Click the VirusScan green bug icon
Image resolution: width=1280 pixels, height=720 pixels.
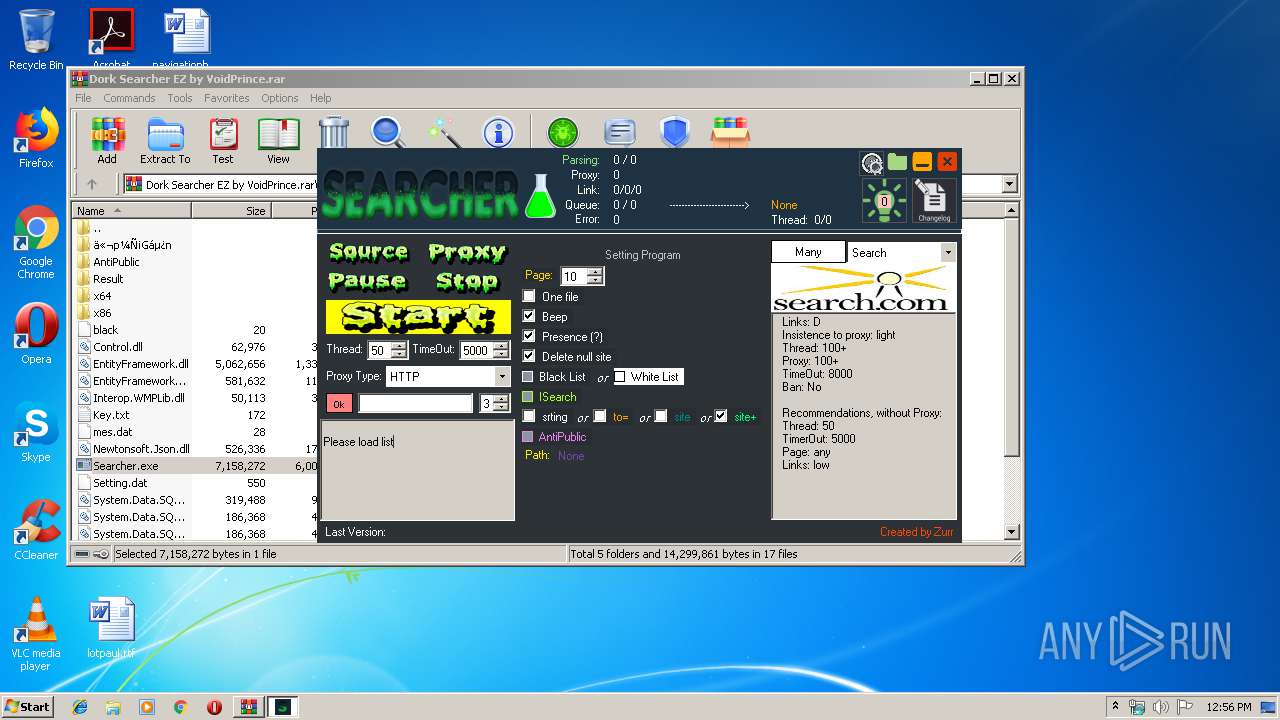pos(562,132)
